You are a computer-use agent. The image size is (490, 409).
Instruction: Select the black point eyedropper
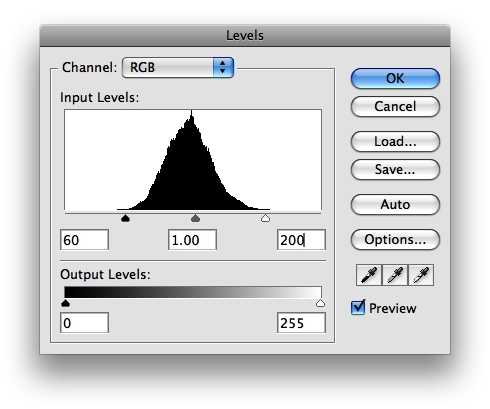pos(369,275)
